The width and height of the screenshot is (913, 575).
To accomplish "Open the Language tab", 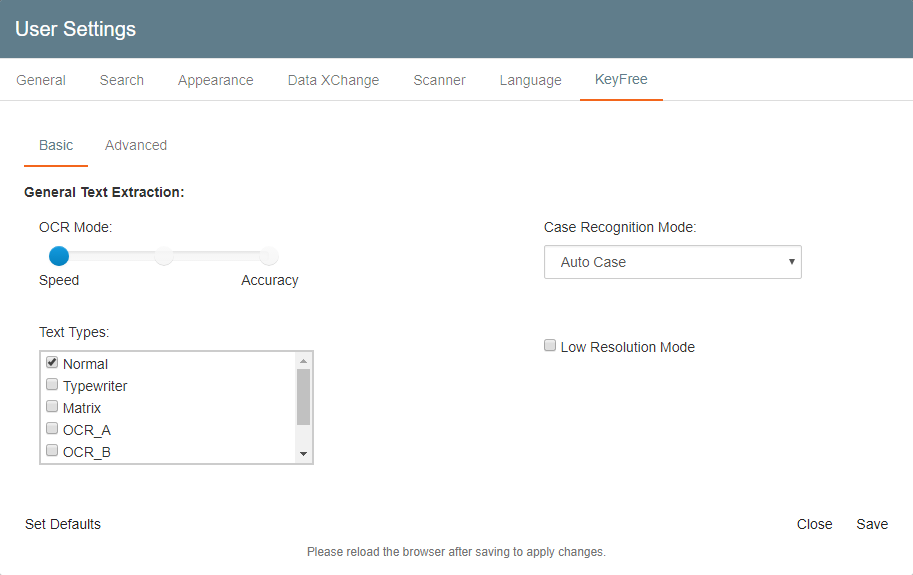I will (x=530, y=80).
